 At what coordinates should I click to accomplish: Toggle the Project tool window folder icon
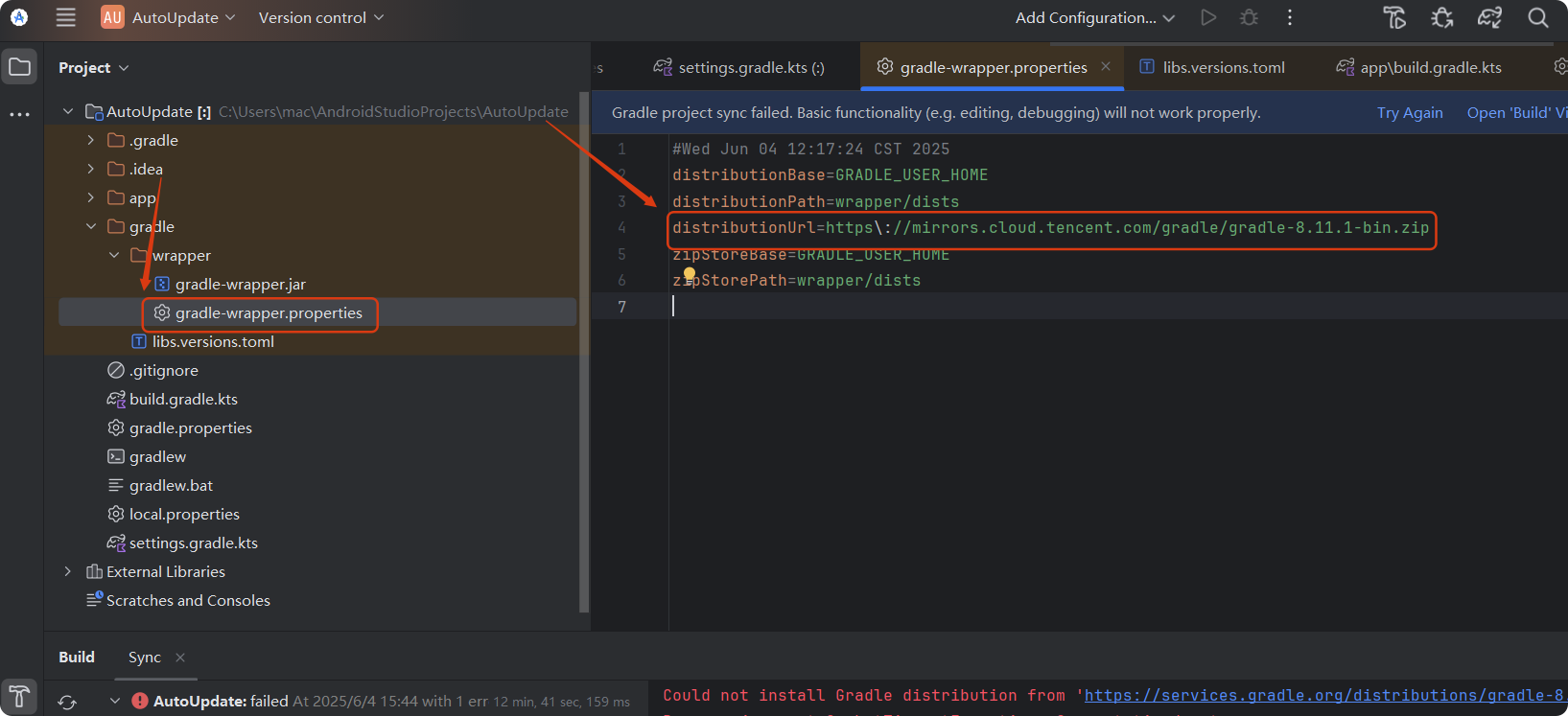[19, 67]
